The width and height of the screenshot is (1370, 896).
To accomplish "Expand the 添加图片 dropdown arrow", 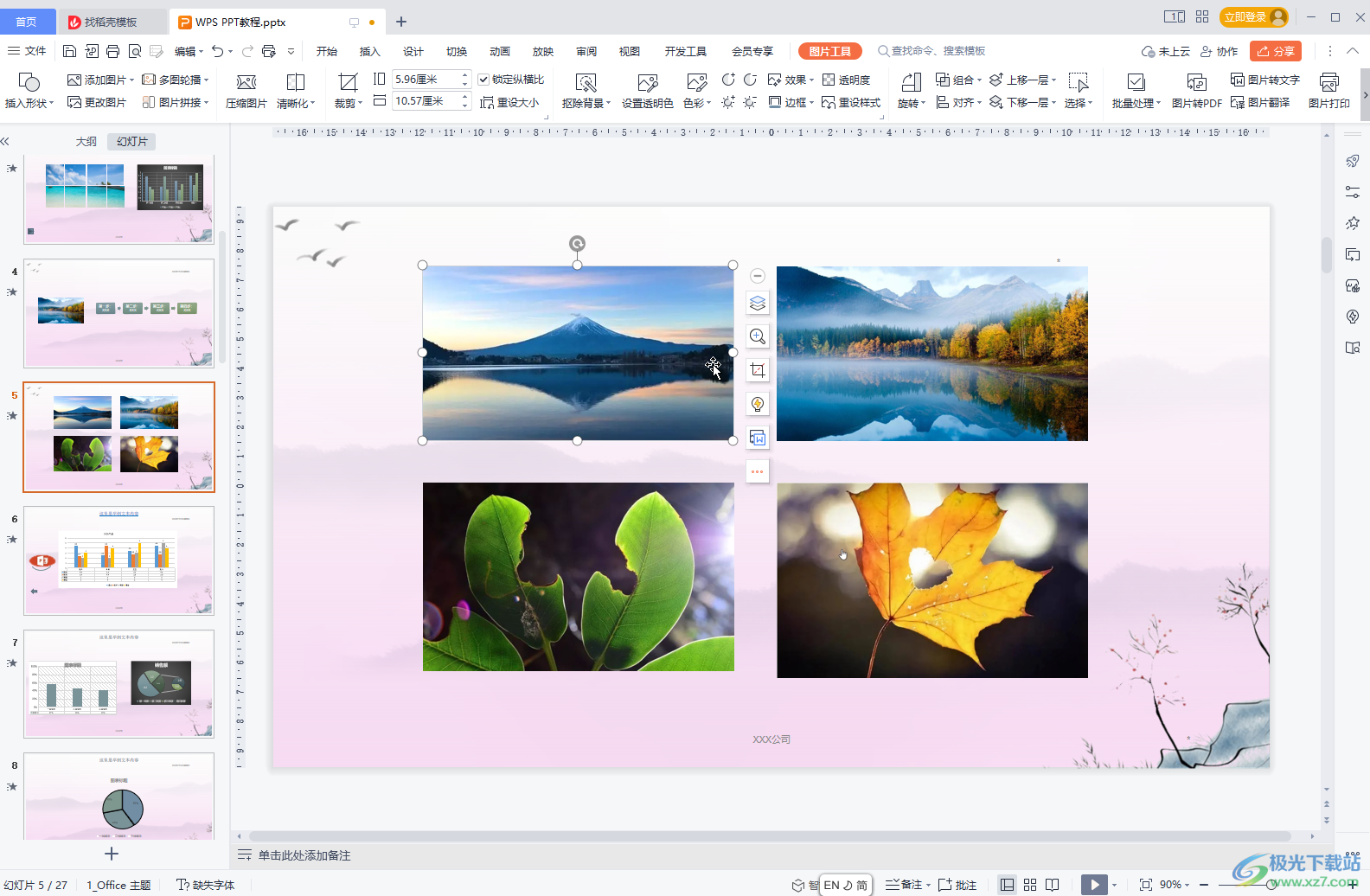I will (x=131, y=80).
